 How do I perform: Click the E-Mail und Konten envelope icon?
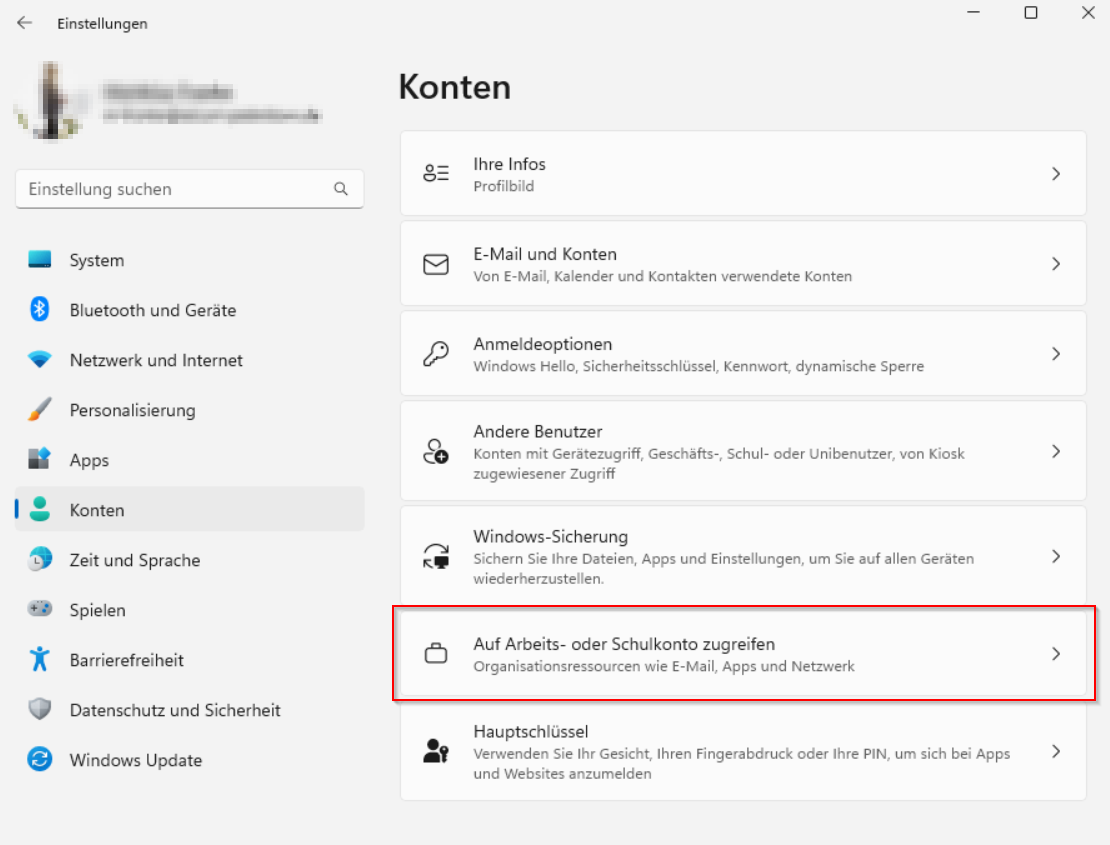point(435,263)
